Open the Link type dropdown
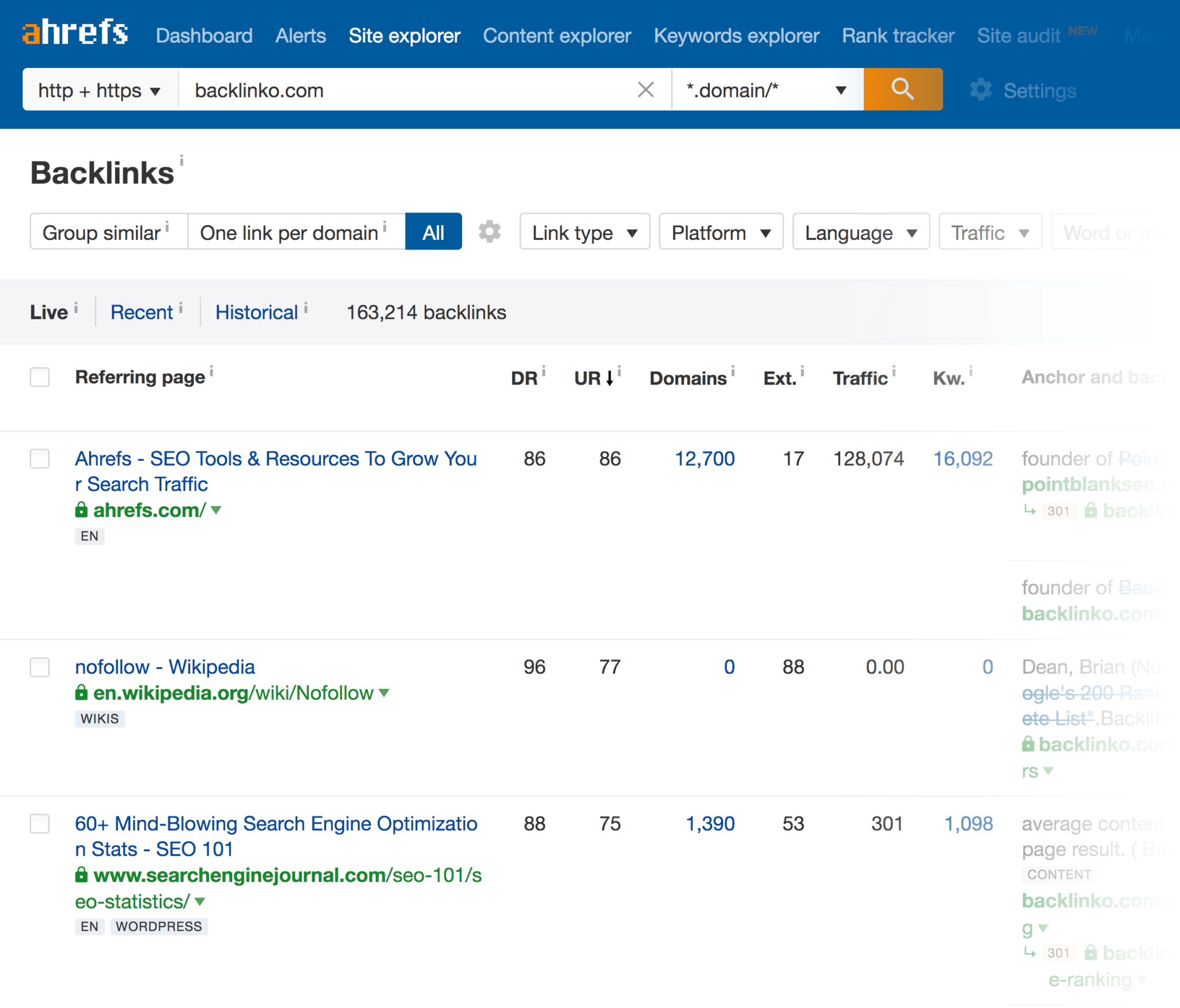Screen dimensions: 1180x1008 584,232
